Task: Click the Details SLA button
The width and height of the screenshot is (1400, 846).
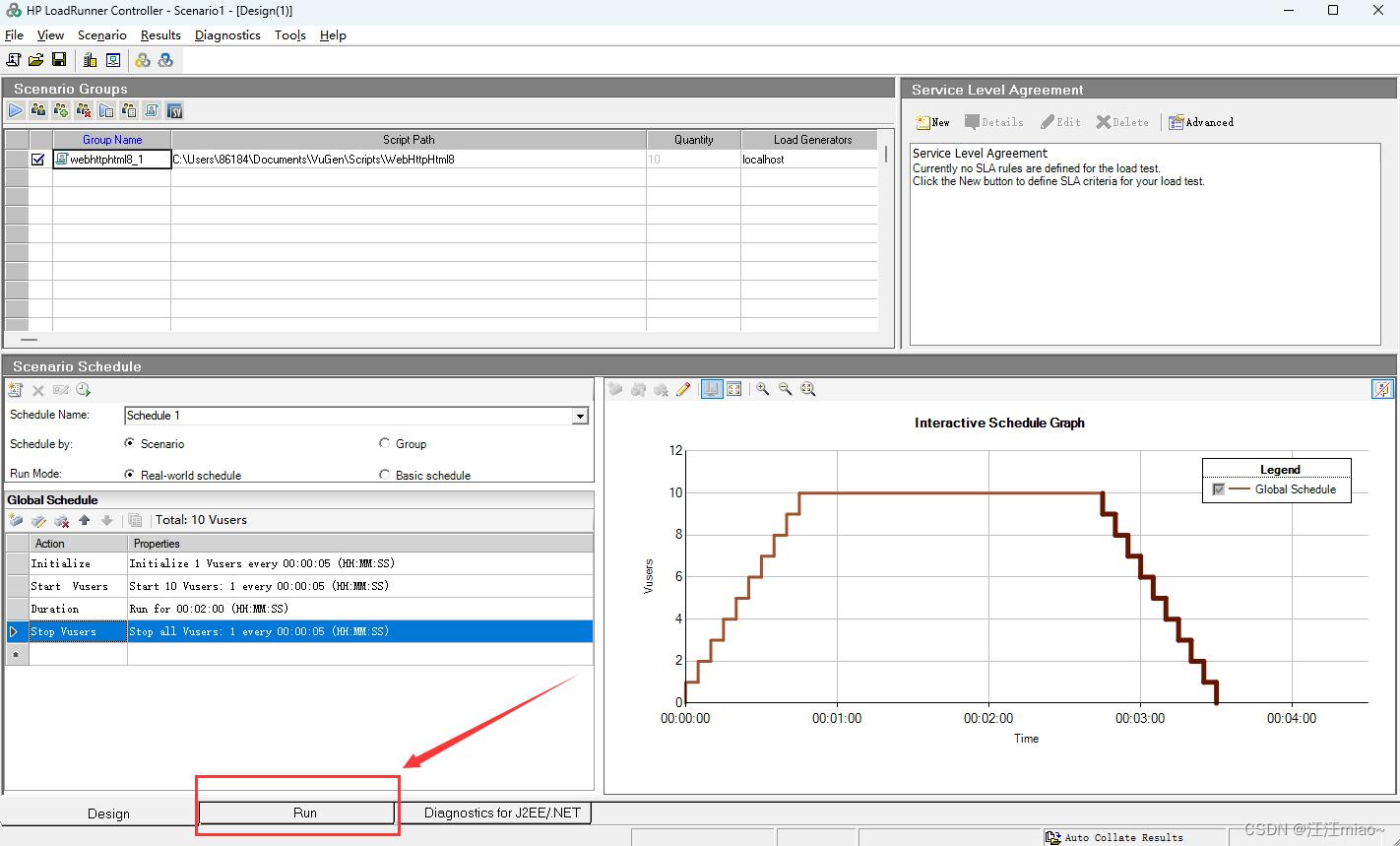Action: click(993, 122)
